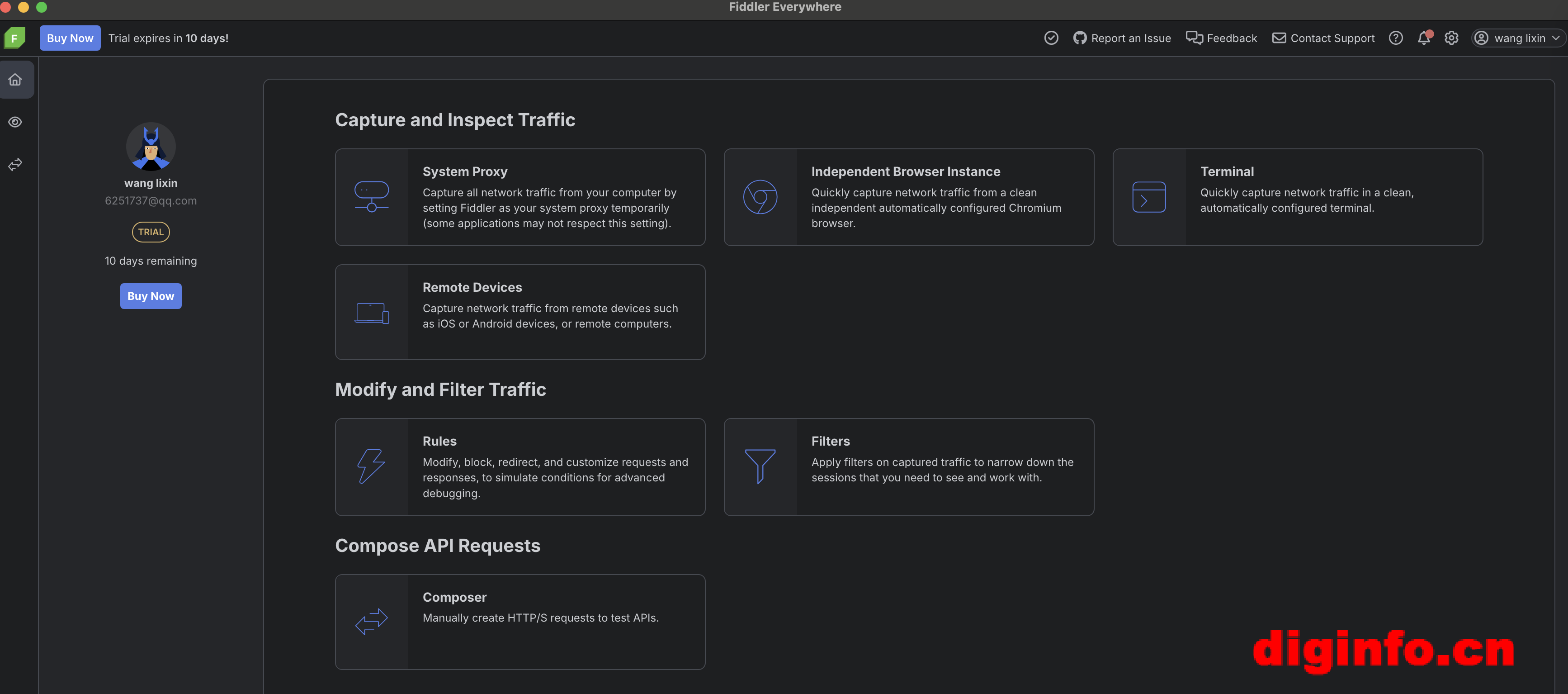This screenshot has width=1568, height=694.
Task: Click the Terminal card icon
Action: (1149, 197)
